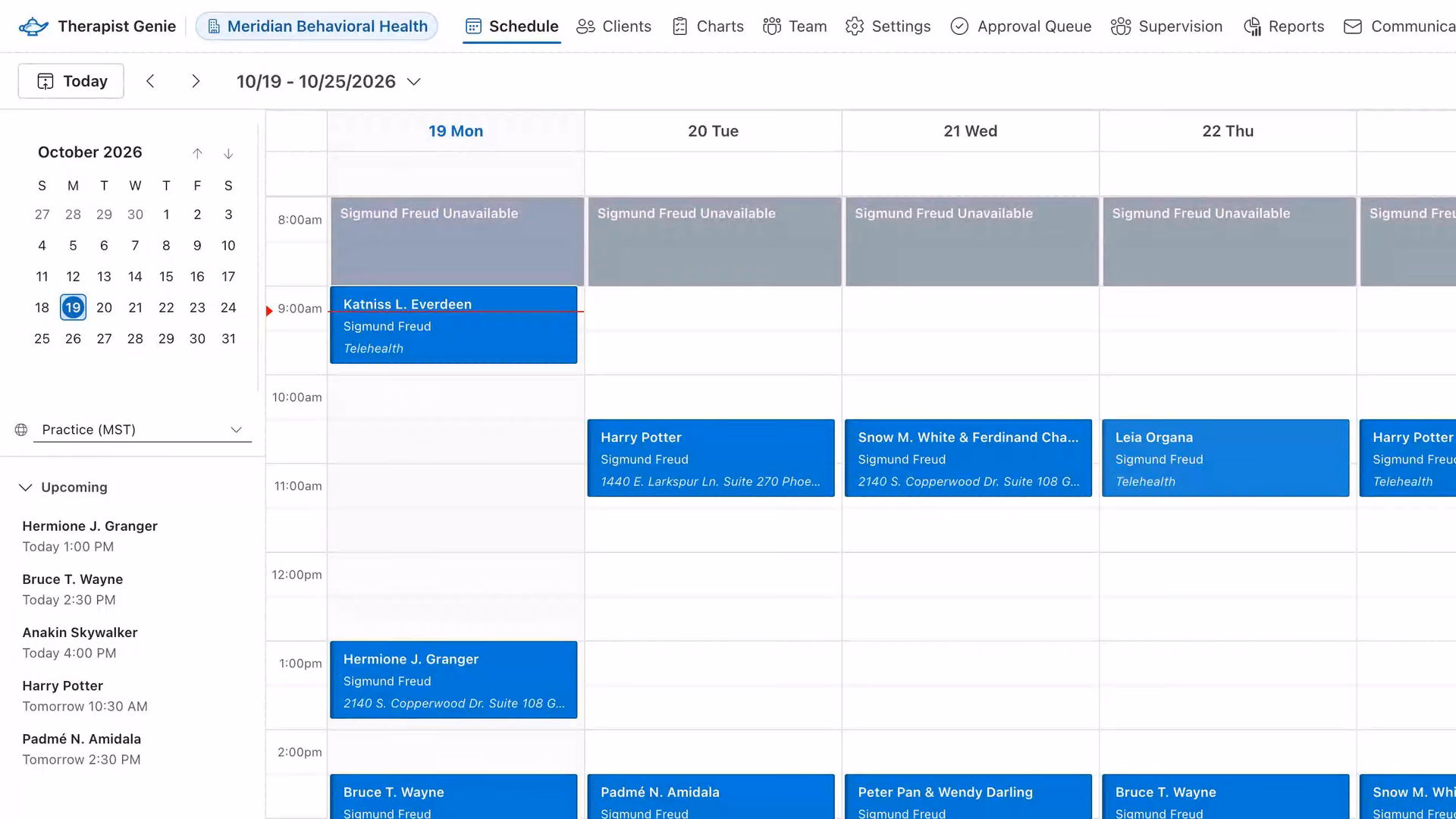Open Peter Pan & Wendy Darling appointment
Screen dimensions: 1456x819
pos(968,796)
